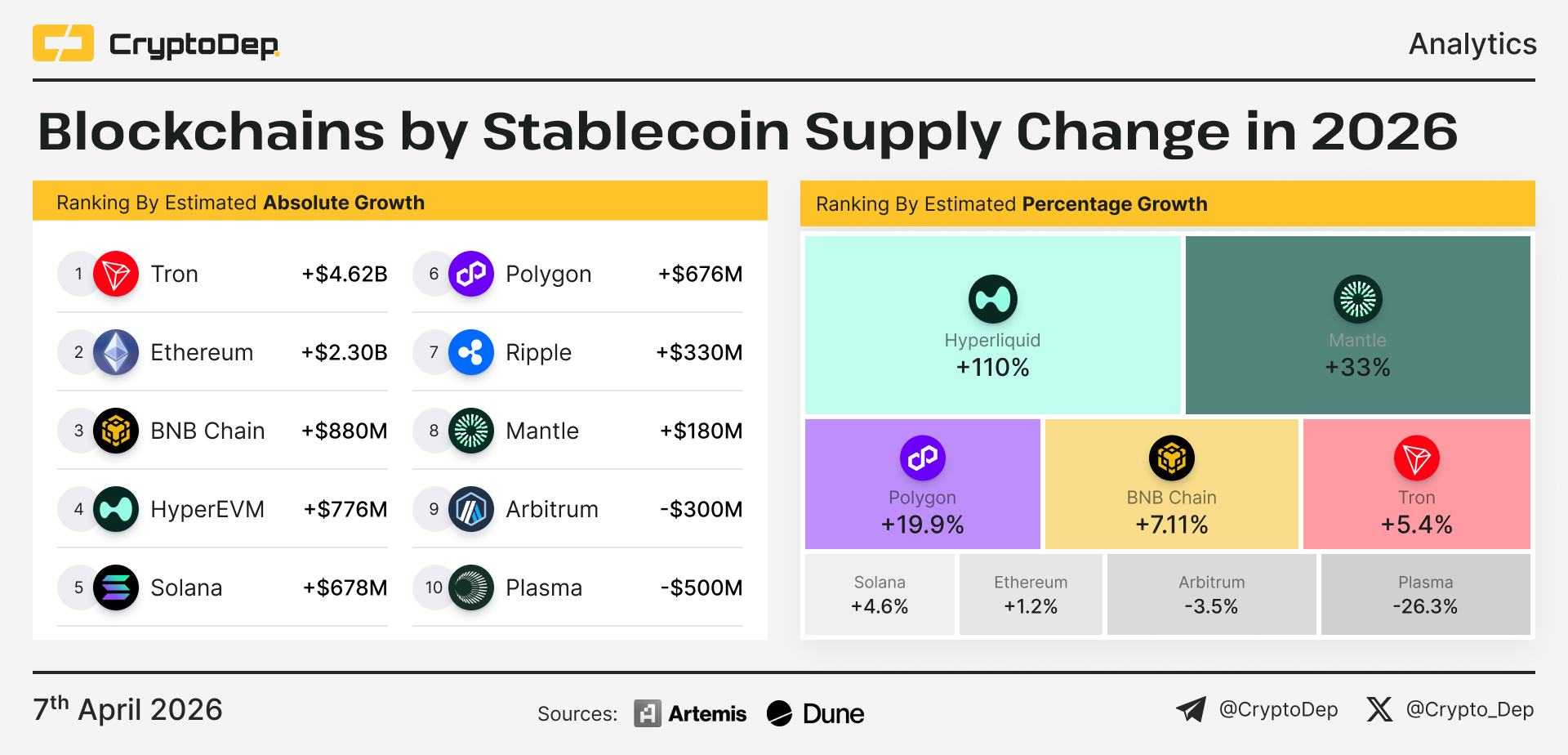
Task: Click the Telegram paper plane icon
Action: click(x=1192, y=709)
